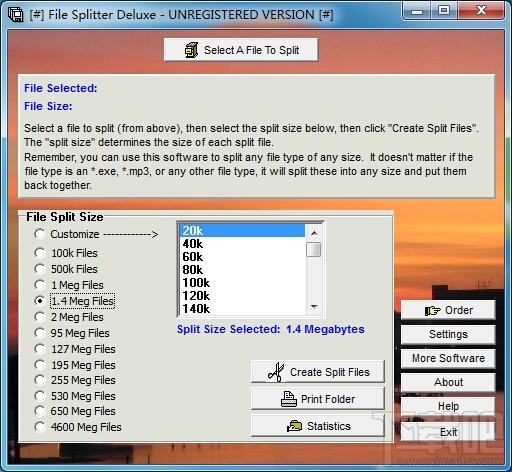Click the printer icon on Print Folder
Screen dimensions: 512x472
[x=288, y=399]
